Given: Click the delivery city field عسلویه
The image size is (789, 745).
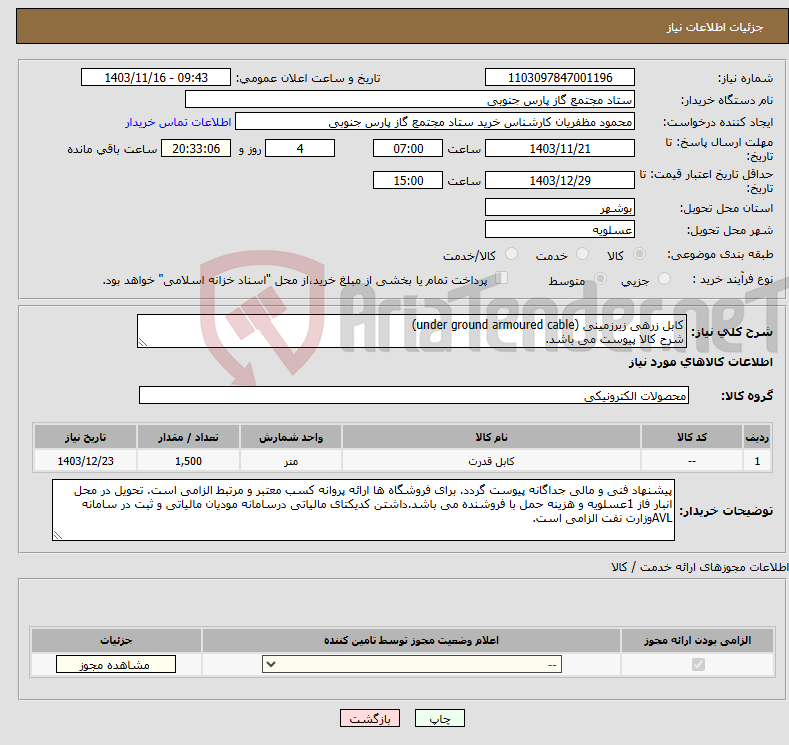Looking at the screenshot, I should pos(560,229).
